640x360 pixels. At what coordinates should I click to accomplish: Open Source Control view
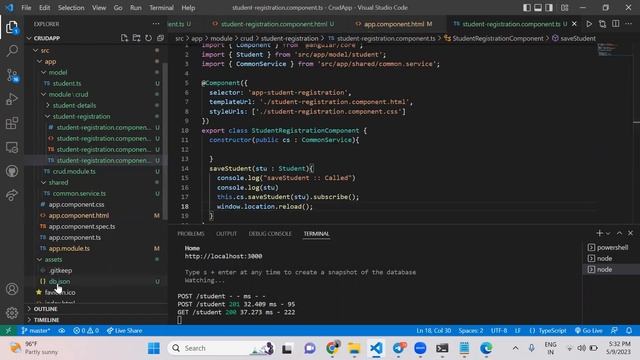(x=12, y=76)
